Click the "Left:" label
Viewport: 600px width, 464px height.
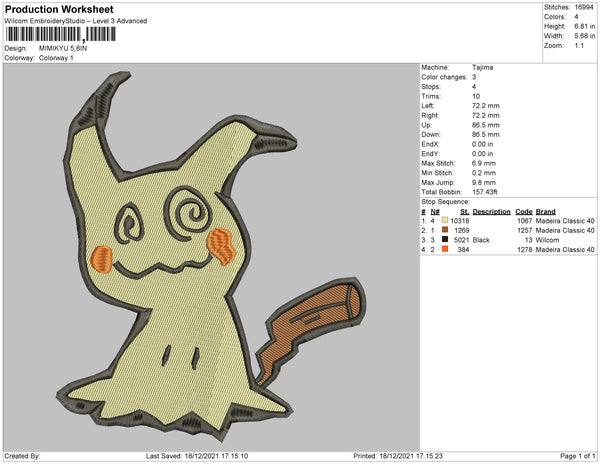coord(427,106)
